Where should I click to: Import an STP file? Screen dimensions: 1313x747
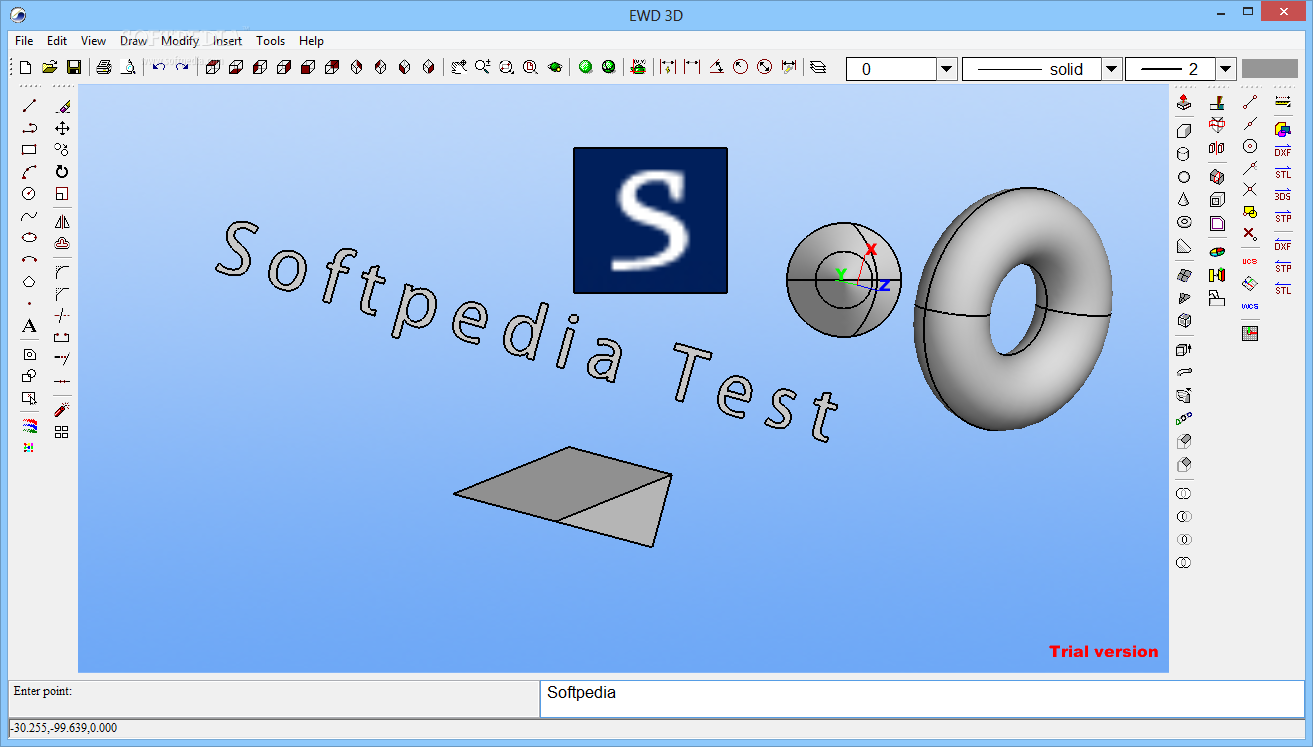coord(1283,217)
